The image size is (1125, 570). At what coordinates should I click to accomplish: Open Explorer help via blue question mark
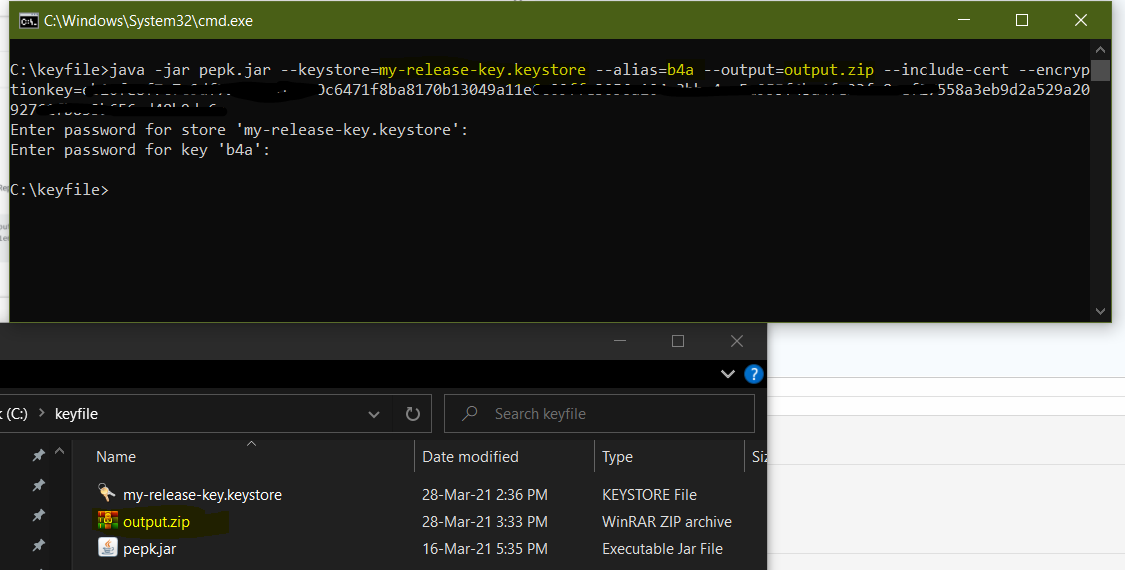click(x=753, y=374)
